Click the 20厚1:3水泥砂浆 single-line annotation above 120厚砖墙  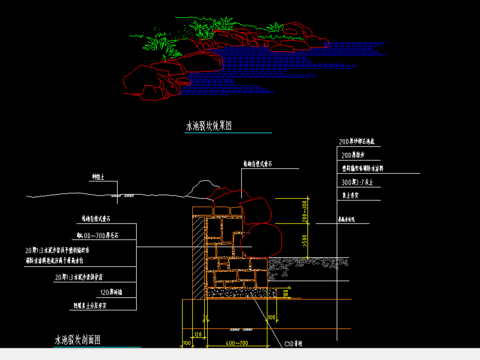point(79,277)
